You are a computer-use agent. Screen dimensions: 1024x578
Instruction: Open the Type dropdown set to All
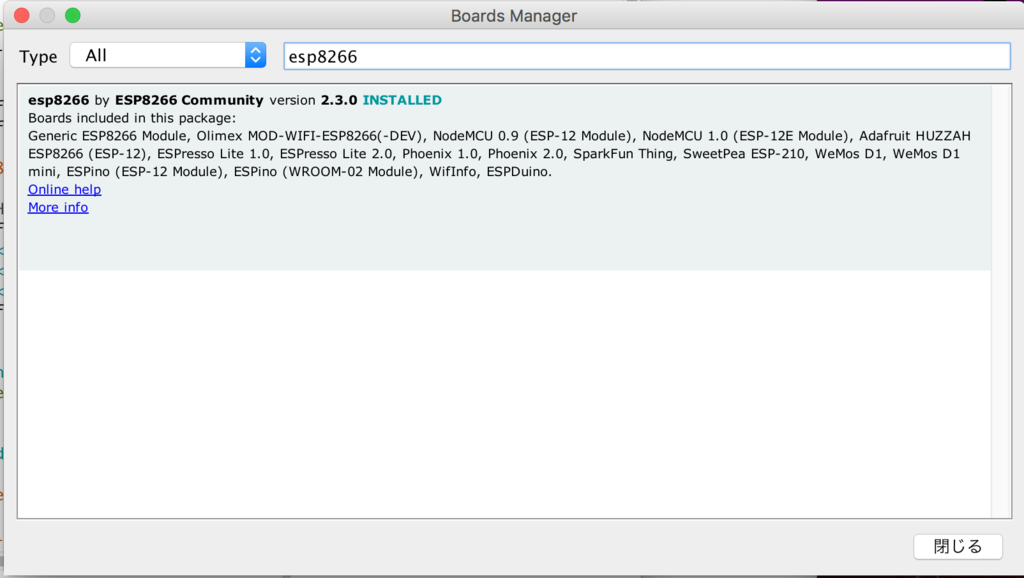click(168, 56)
